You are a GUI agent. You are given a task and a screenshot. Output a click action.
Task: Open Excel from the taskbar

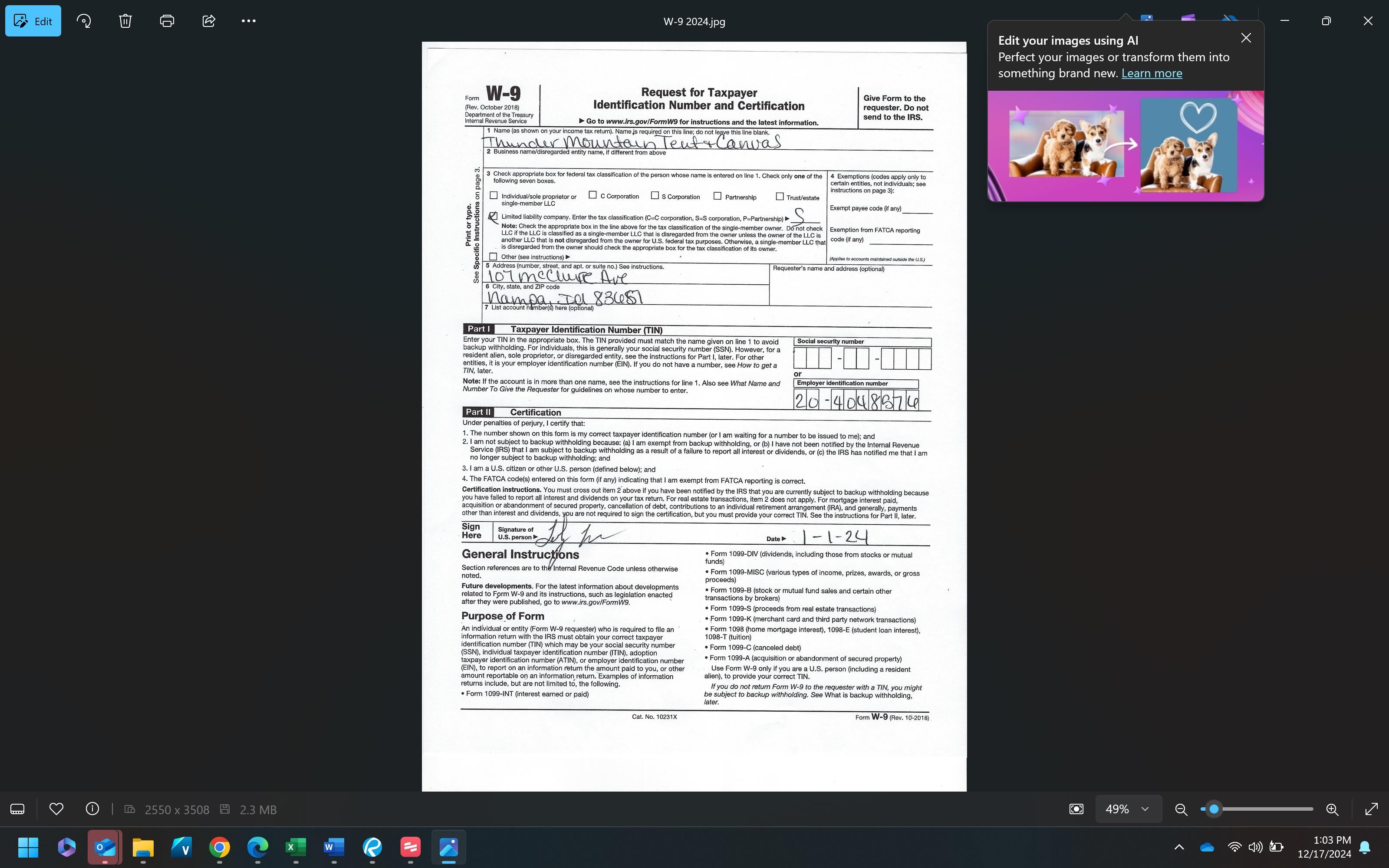tap(296, 847)
